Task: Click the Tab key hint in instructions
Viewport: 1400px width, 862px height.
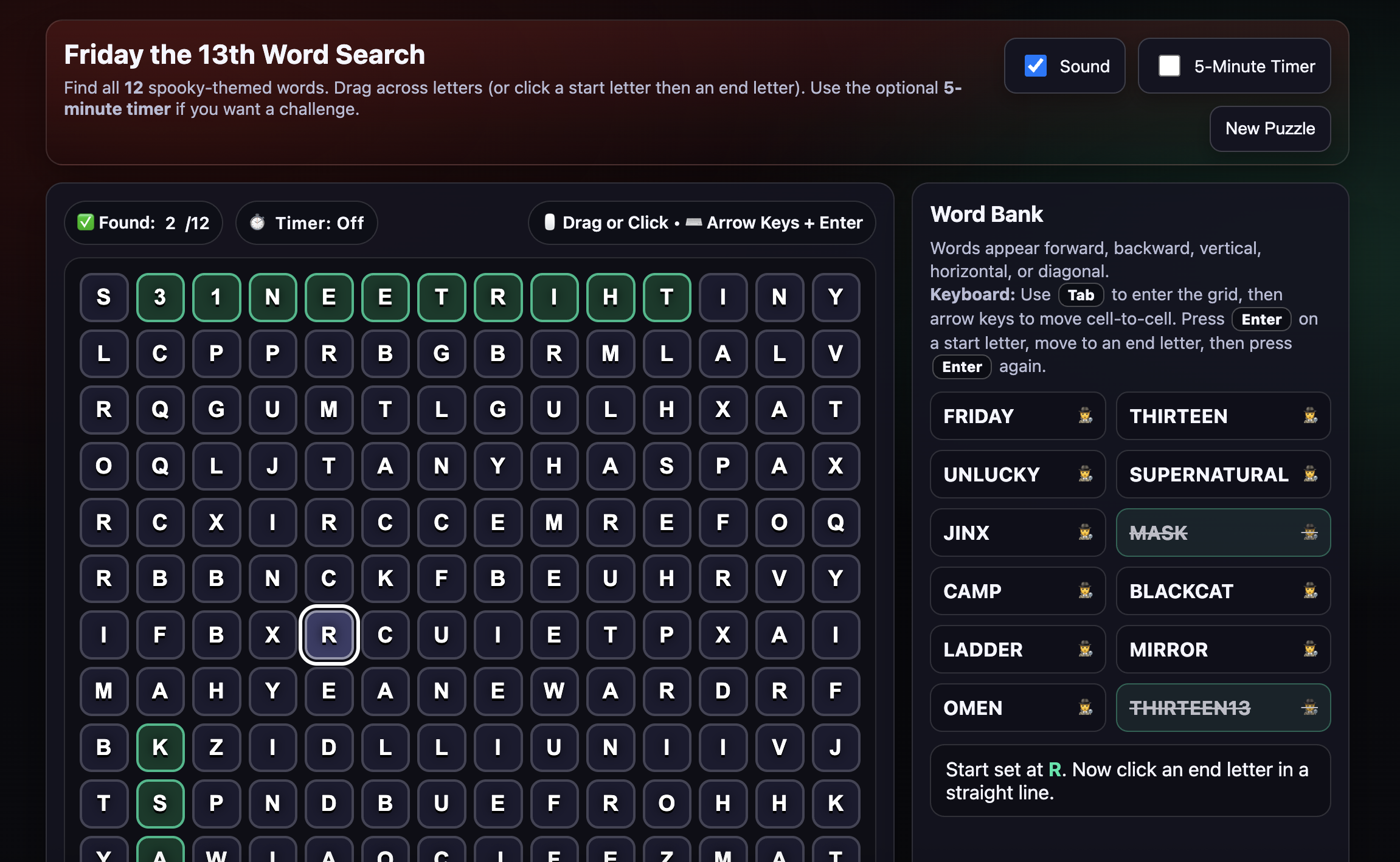Action: pyautogui.click(x=1081, y=295)
